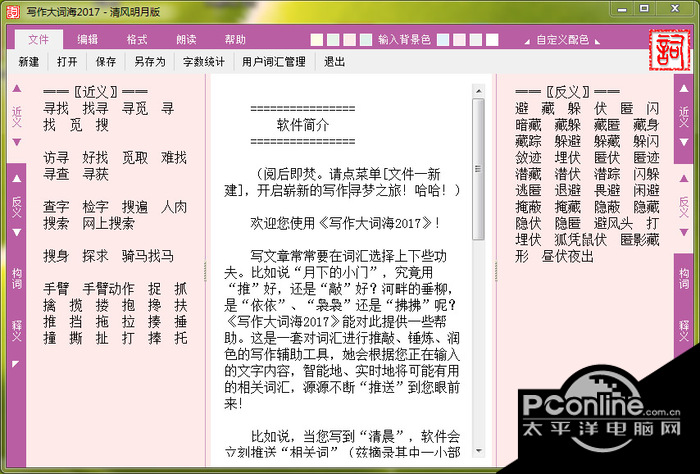
Task: Click the antonym 暗藏
Action: click(x=528, y=125)
